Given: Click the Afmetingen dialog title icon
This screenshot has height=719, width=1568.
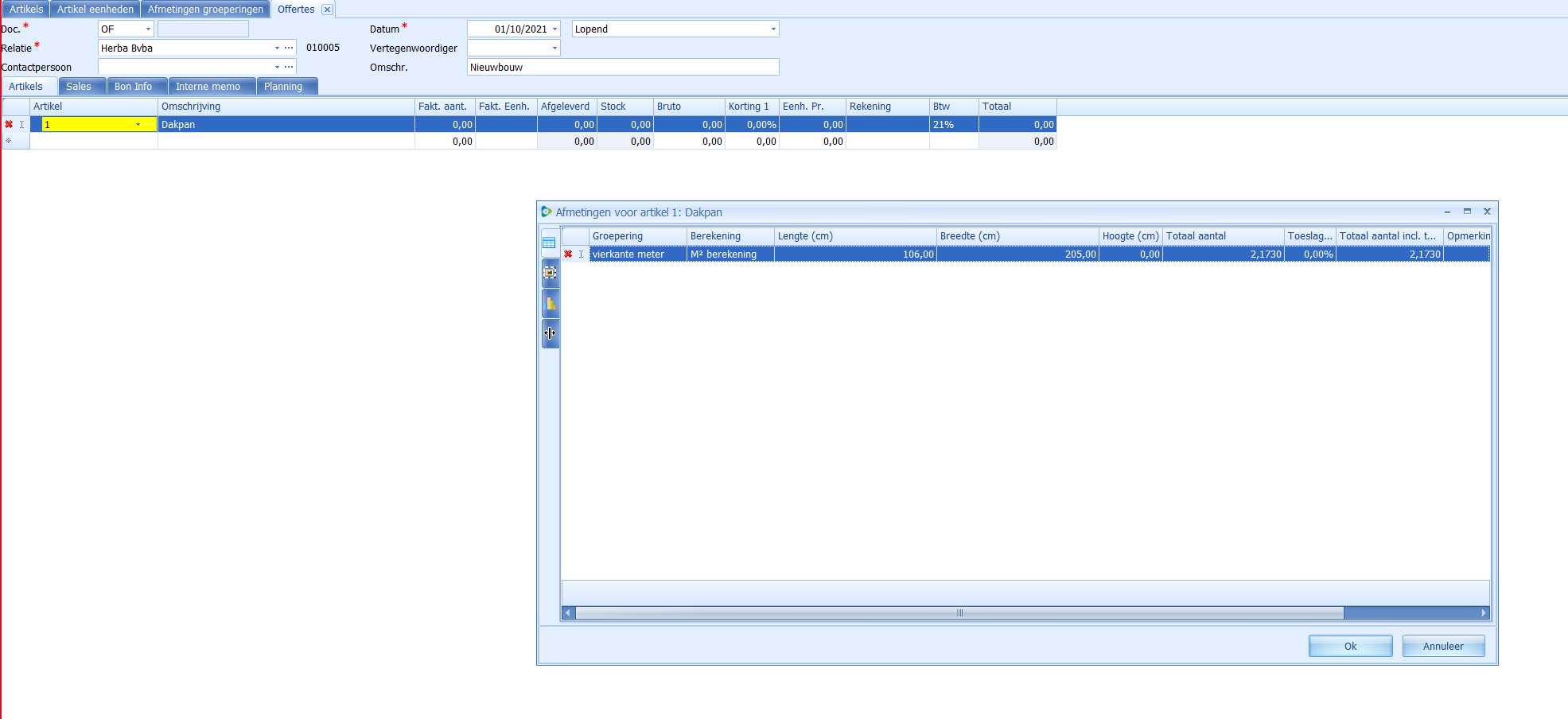Looking at the screenshot, I should point(546,212).
